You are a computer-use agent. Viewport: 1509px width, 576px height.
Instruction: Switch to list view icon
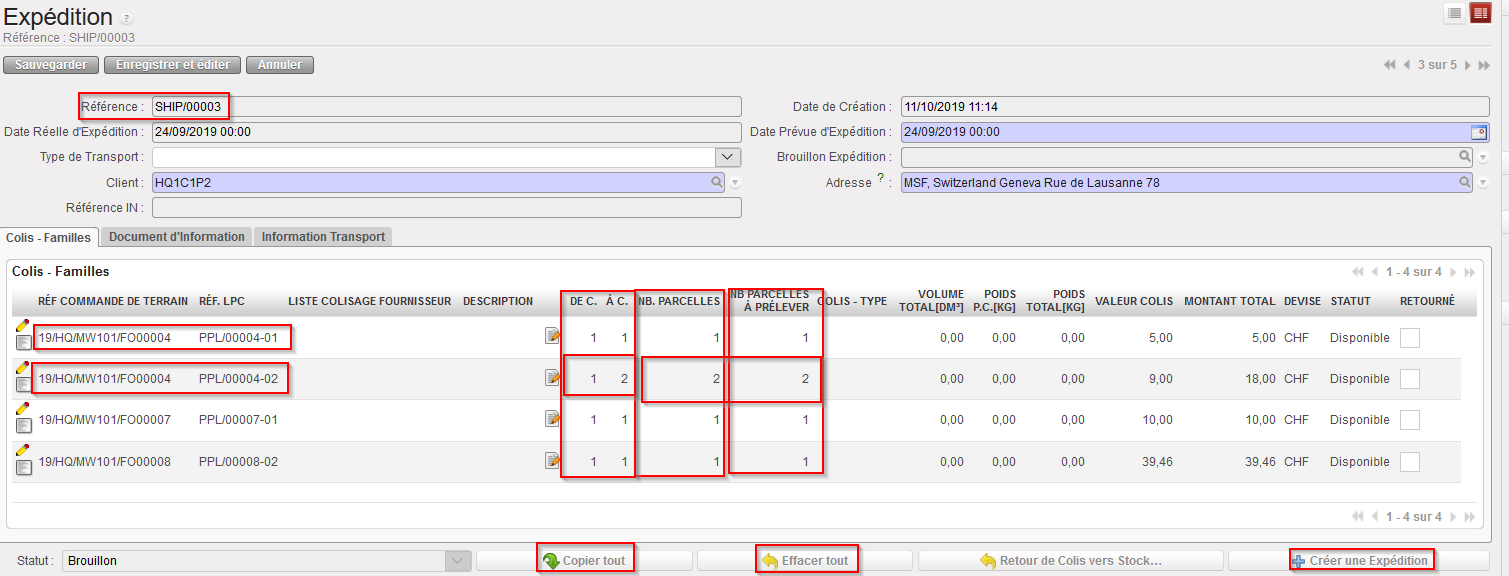[1455, 13]
